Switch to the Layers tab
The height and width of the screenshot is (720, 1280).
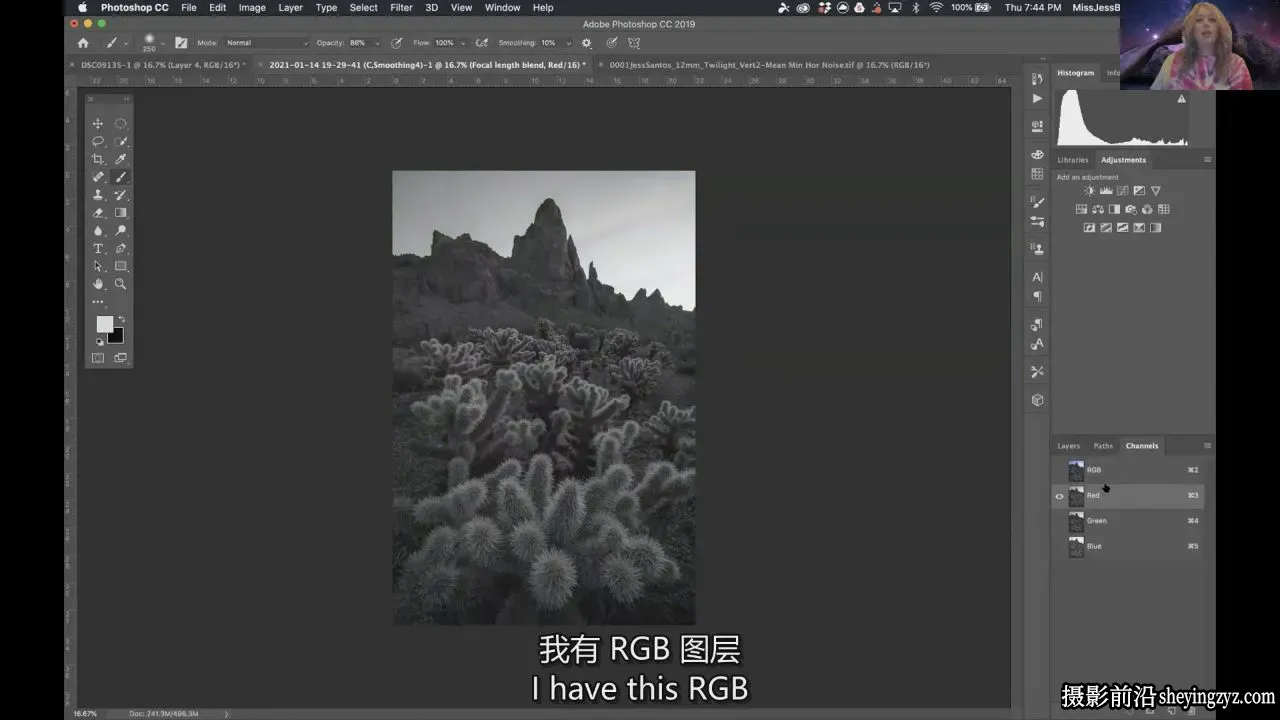1069,446
